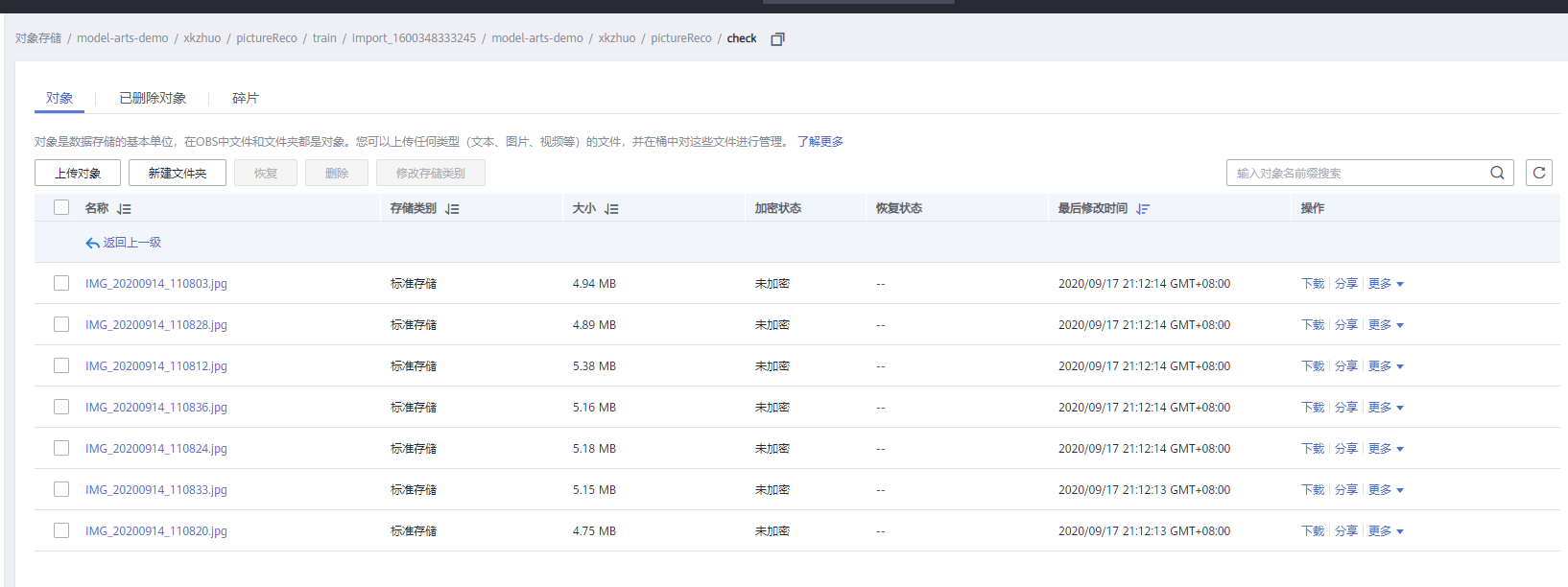The image size is (1568, 587).
Task: Click the 新建文件夹 button
Action: (178, 173)
